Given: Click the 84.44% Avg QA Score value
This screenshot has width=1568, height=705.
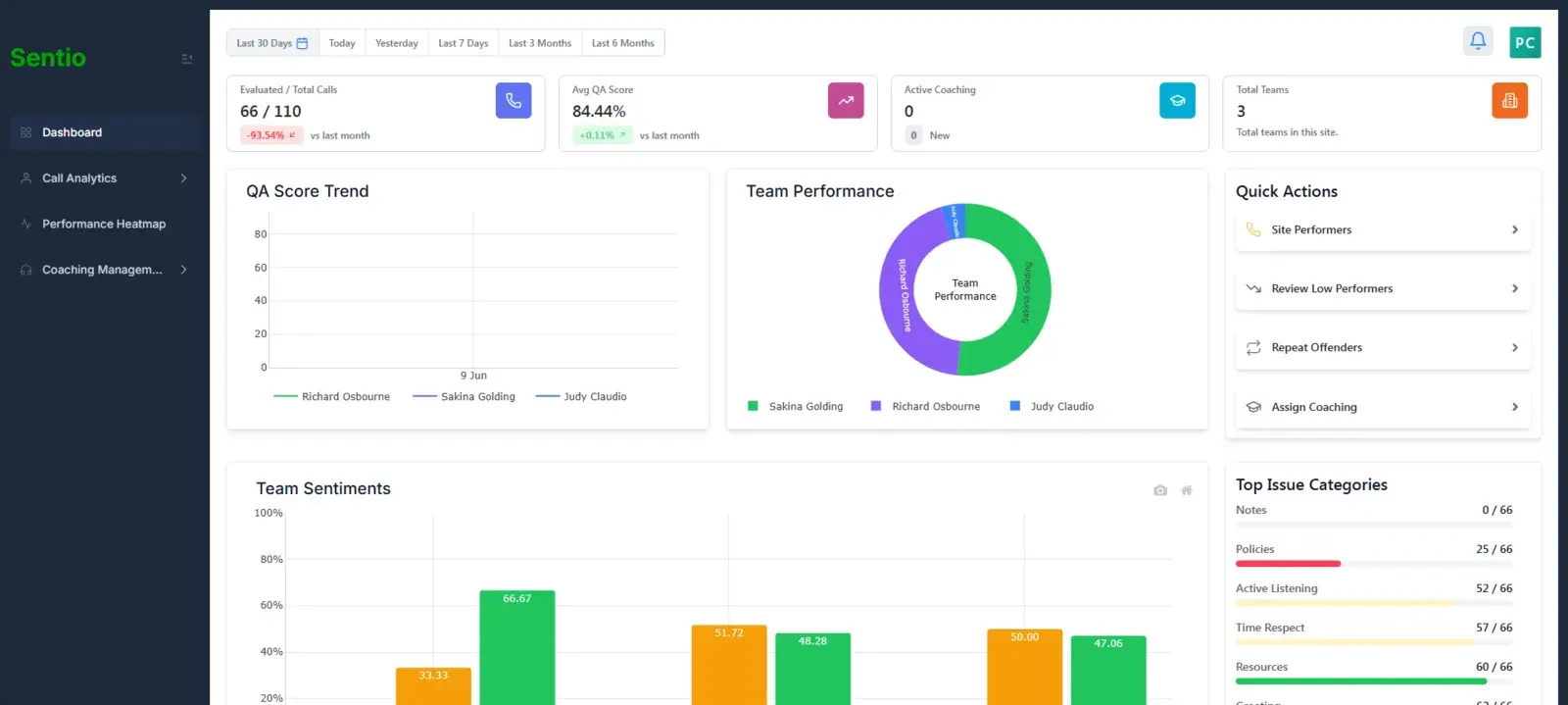Looking at the screenshot, I should (x=599, y=112).
